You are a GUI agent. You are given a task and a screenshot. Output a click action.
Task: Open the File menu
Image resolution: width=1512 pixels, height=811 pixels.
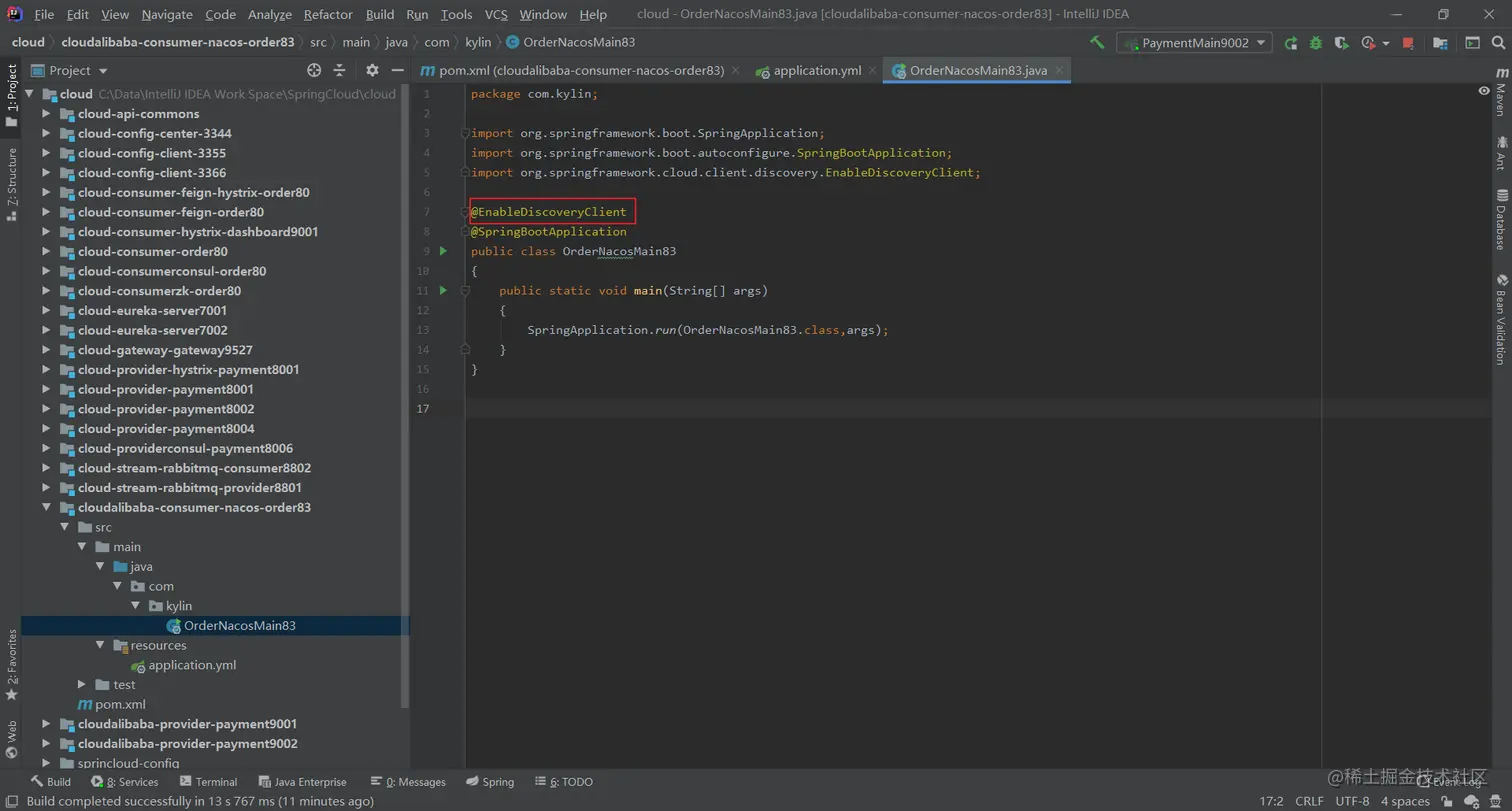44,14
